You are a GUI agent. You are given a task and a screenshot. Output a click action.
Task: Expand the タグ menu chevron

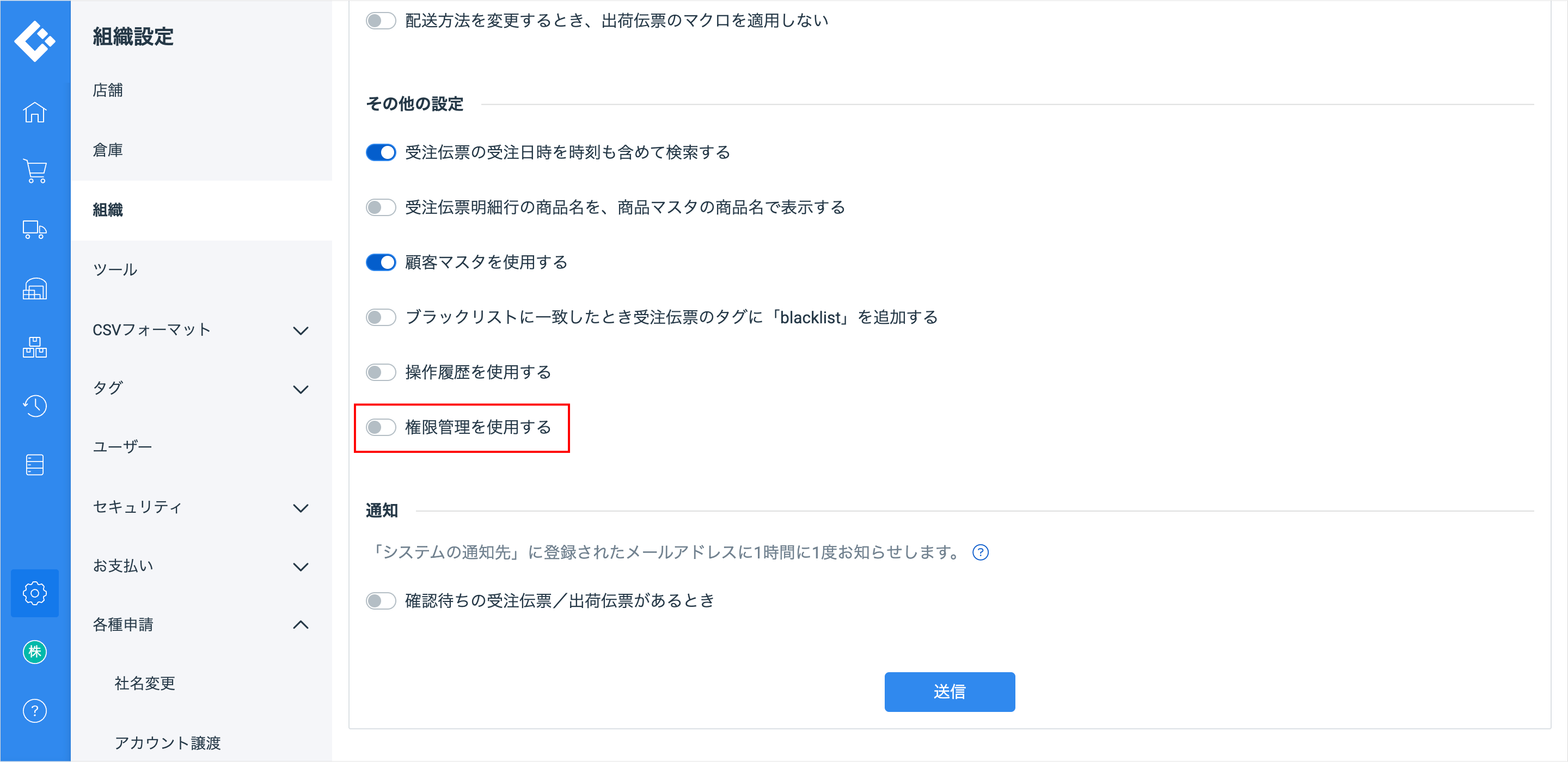coord(301,390)
